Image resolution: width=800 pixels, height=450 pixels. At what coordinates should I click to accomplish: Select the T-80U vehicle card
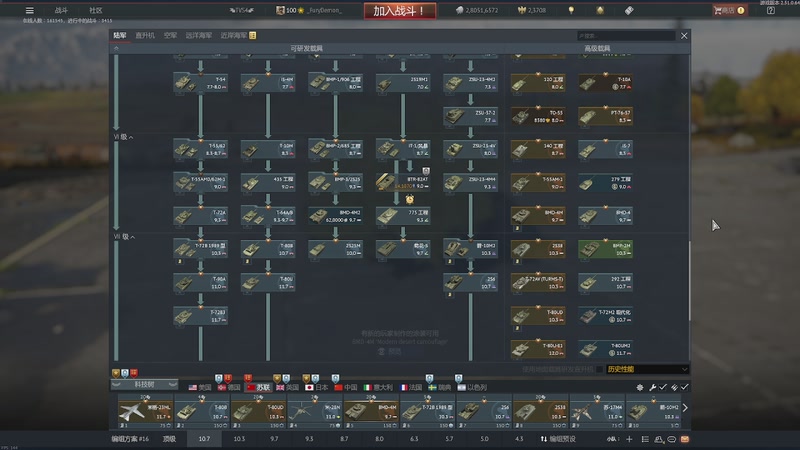click(268, 282)
